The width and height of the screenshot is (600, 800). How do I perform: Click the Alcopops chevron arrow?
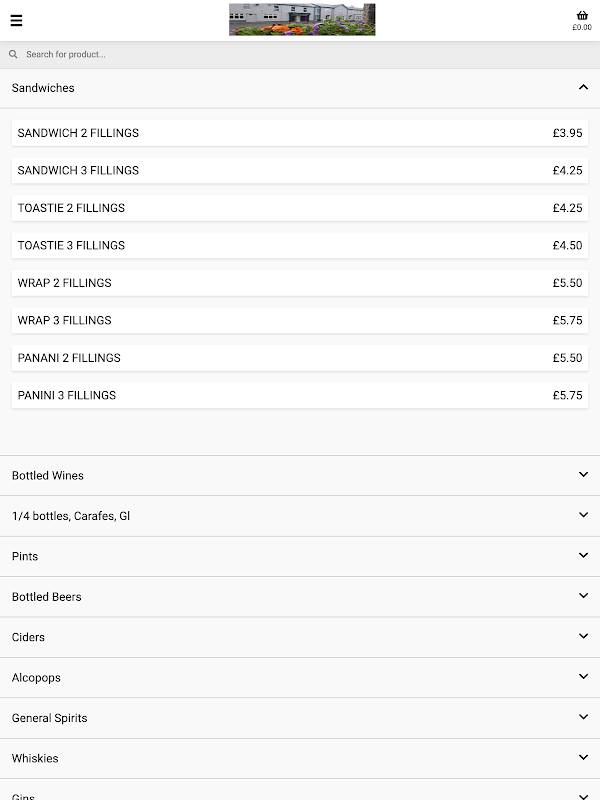click(x=583, y=677)
